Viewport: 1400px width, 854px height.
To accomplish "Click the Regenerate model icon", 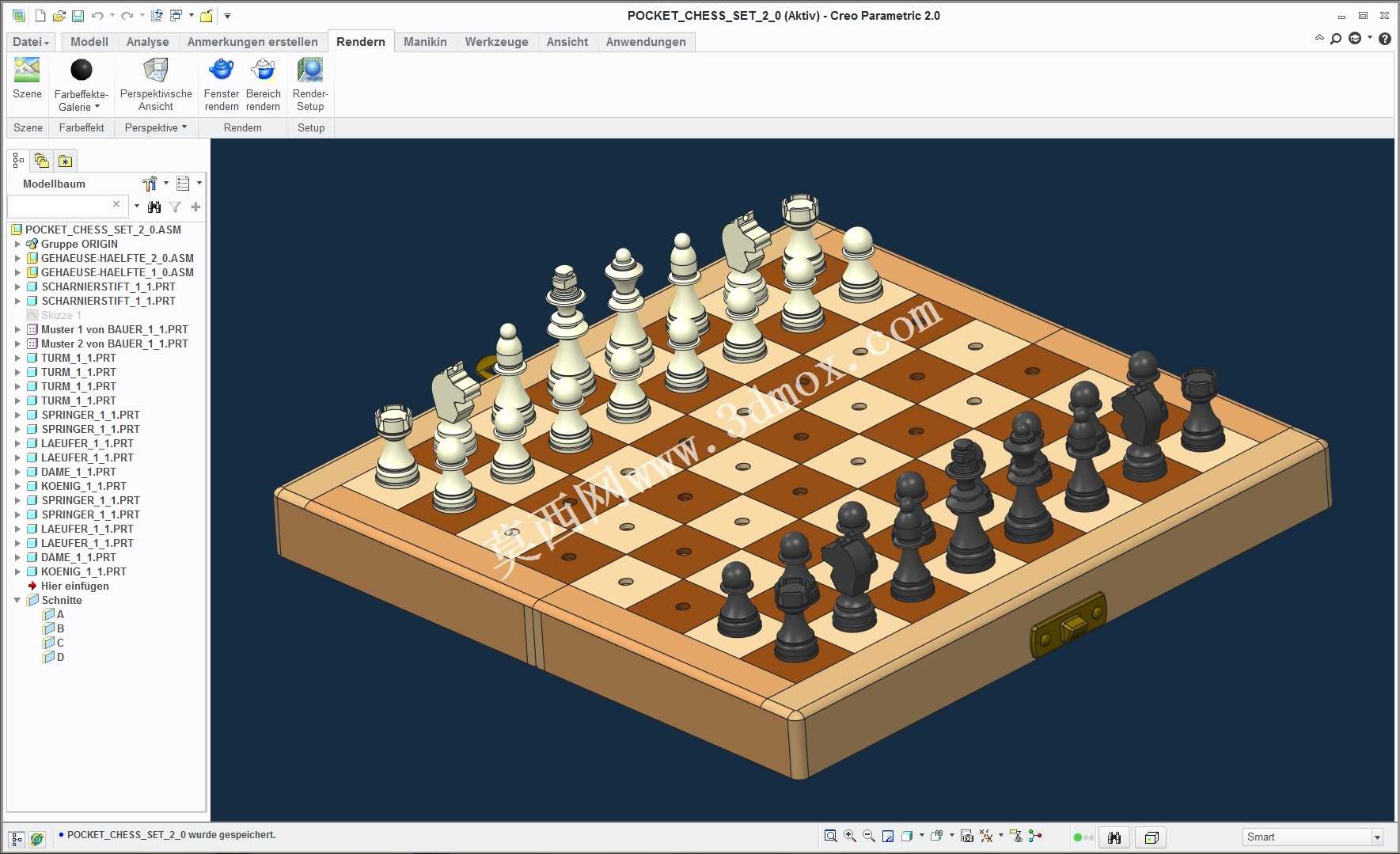I will click(x=157, y=16).
